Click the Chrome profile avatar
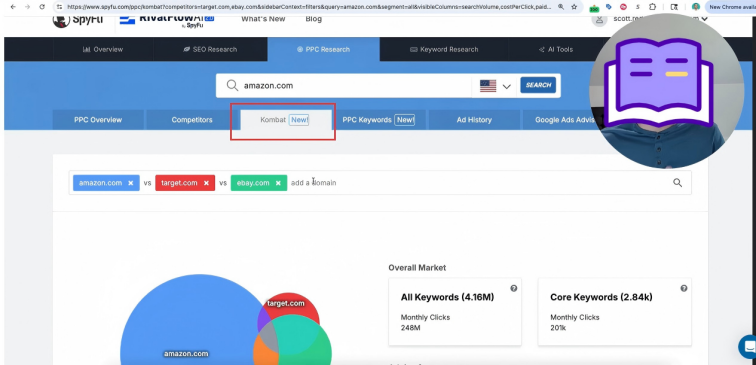 tap(696, 7)
